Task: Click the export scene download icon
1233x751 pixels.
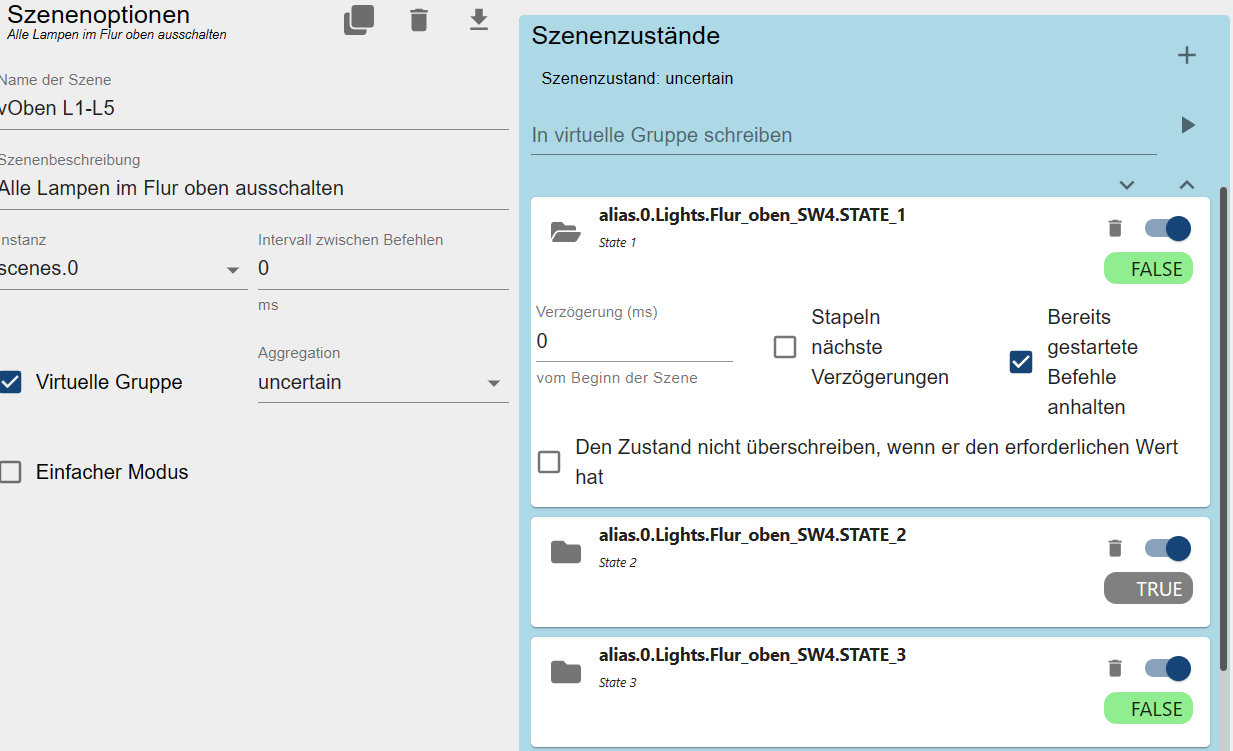Action: (479, 20)
